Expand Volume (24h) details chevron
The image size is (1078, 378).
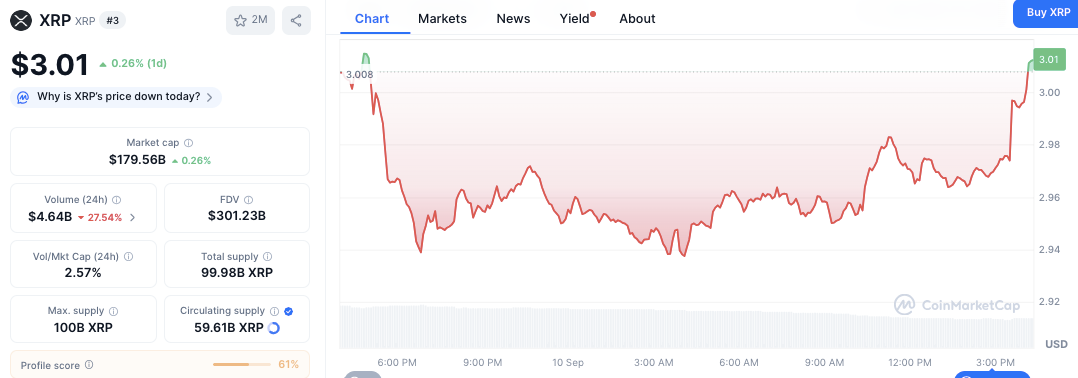[x=133, y=217]
